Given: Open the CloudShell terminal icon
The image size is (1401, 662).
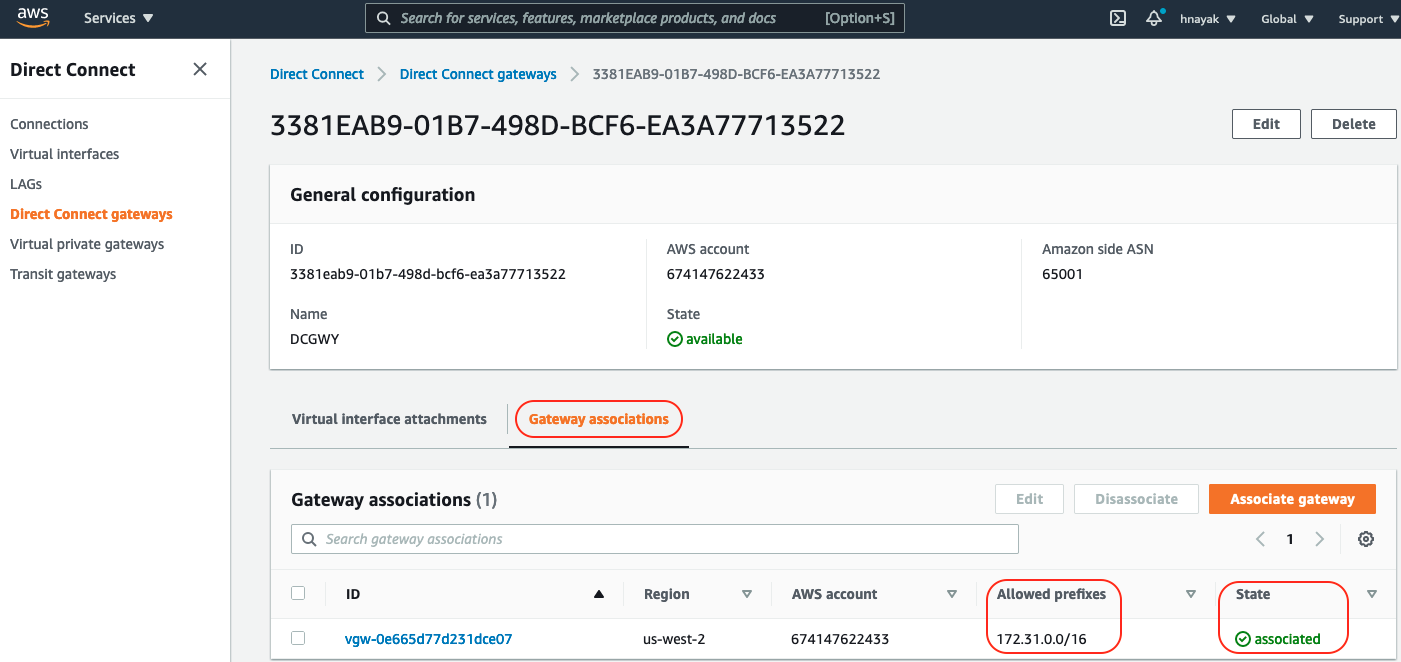Looking at the screenshot, I should click(1119, 18).
